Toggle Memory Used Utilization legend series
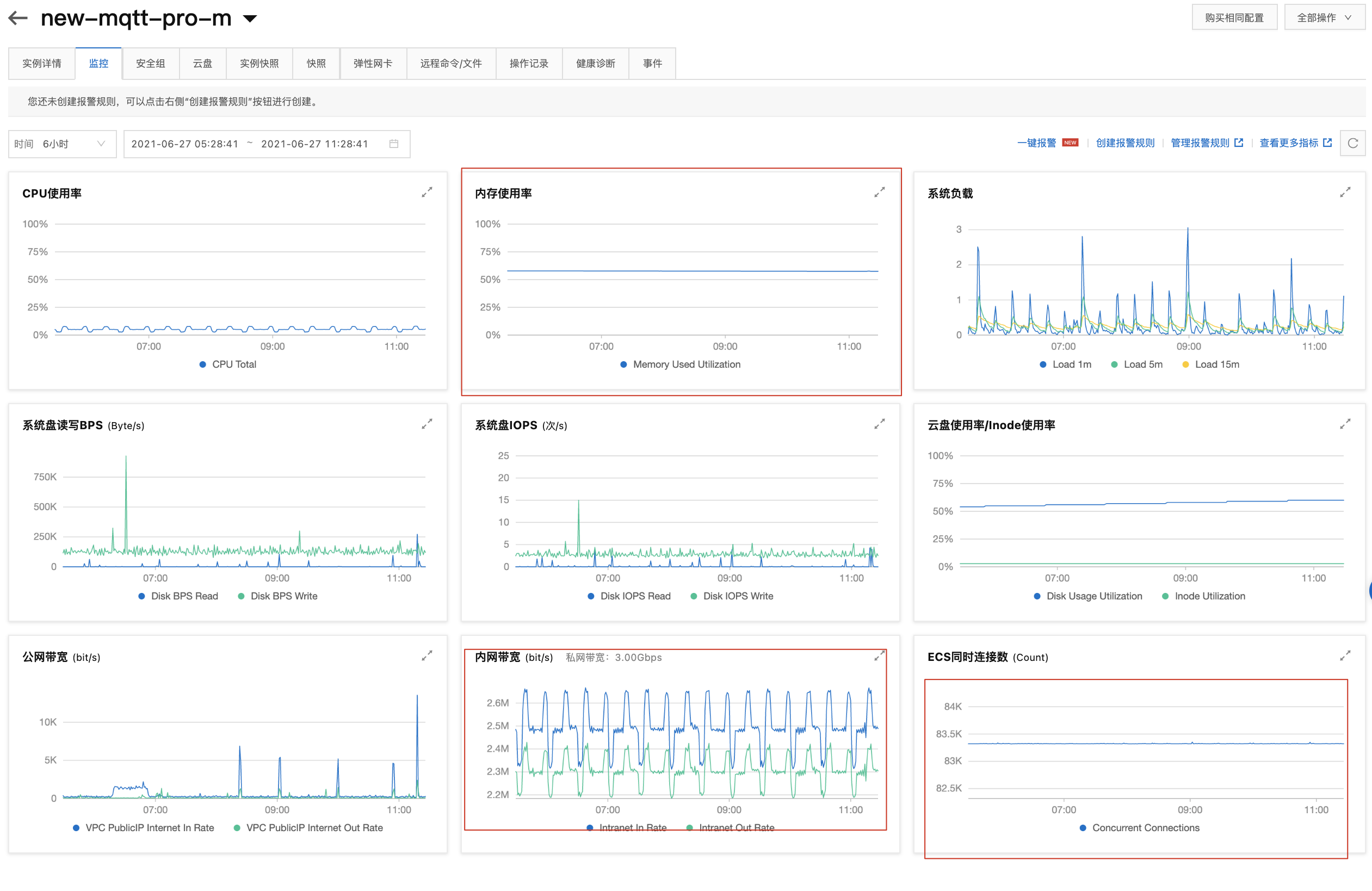Screen dimensions: 1372x891 (680, 364)
